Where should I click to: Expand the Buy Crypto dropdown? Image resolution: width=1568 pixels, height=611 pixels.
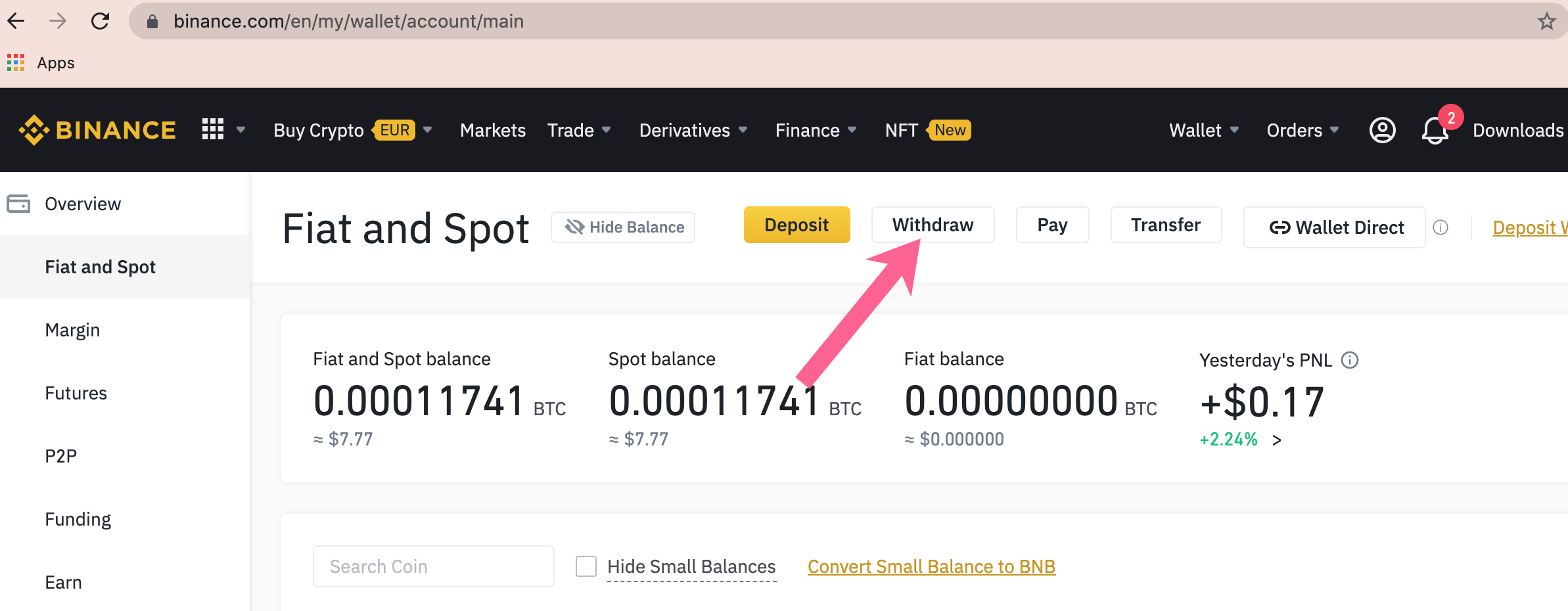[x=428, y=130]
